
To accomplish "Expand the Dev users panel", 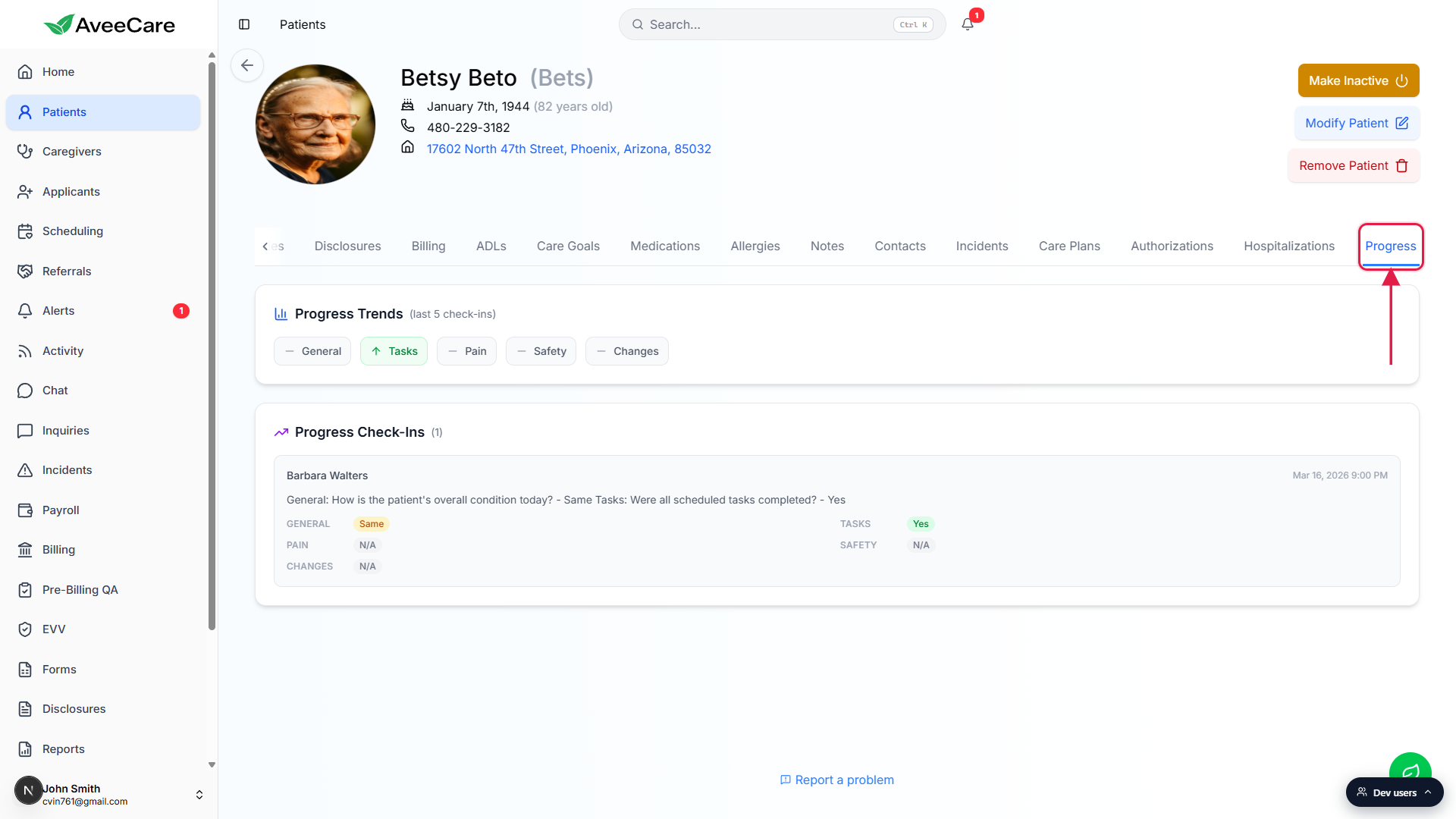I will pyautogui.click(x=1395, y=792).
